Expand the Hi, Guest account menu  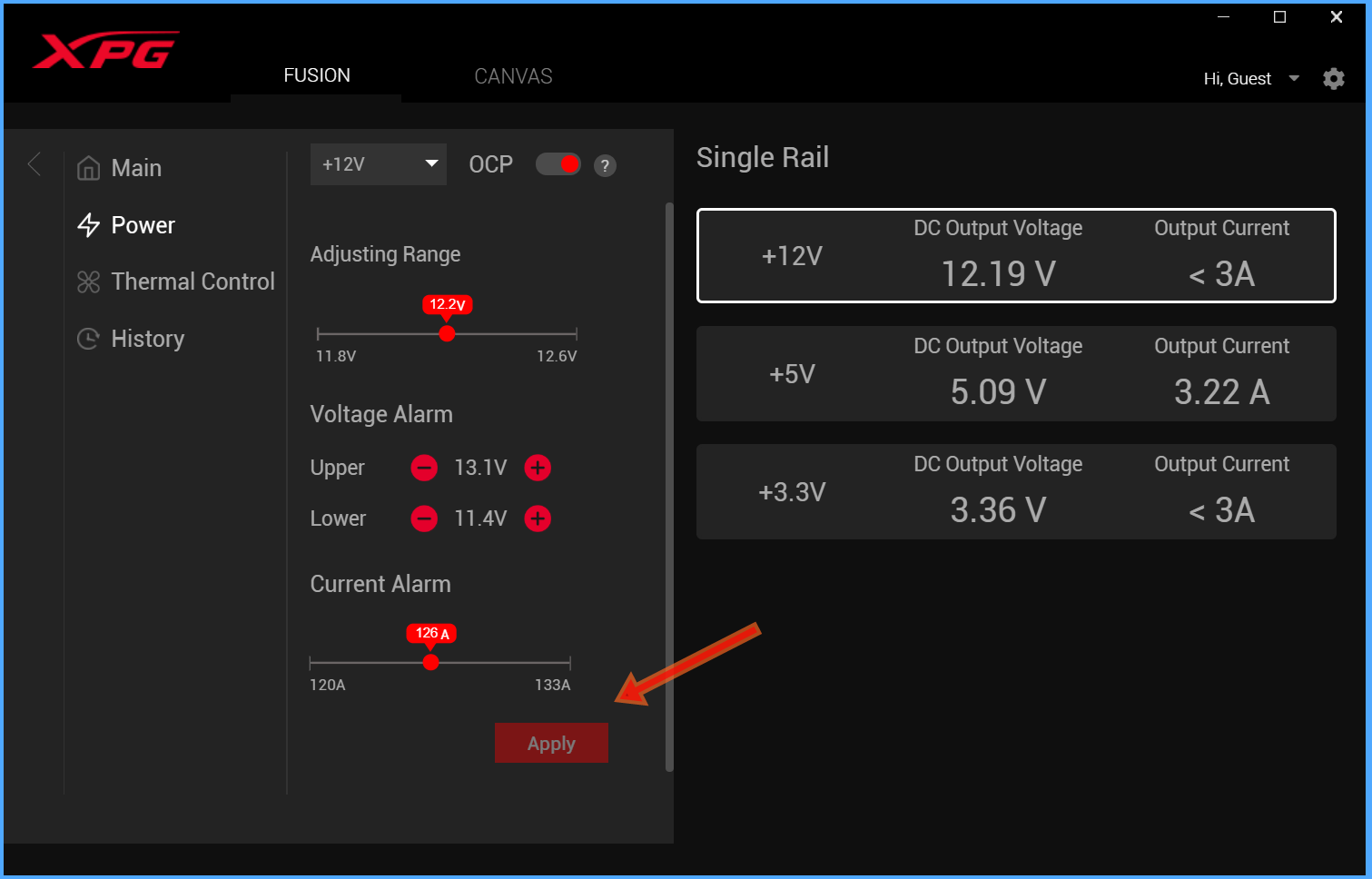click(1250, 79)
